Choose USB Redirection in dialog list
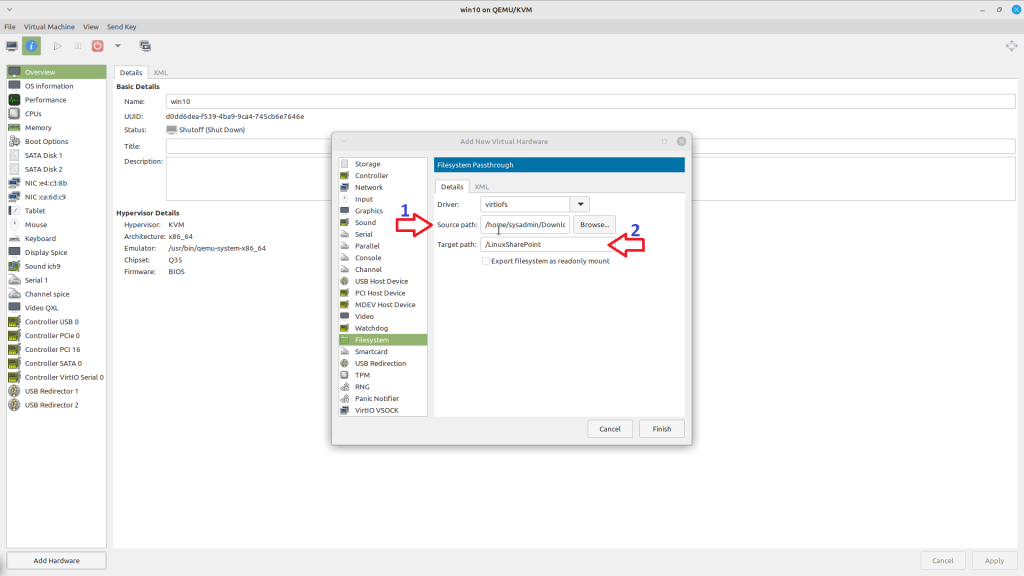The image size is (1024, 576). click(x=383, y=364)
